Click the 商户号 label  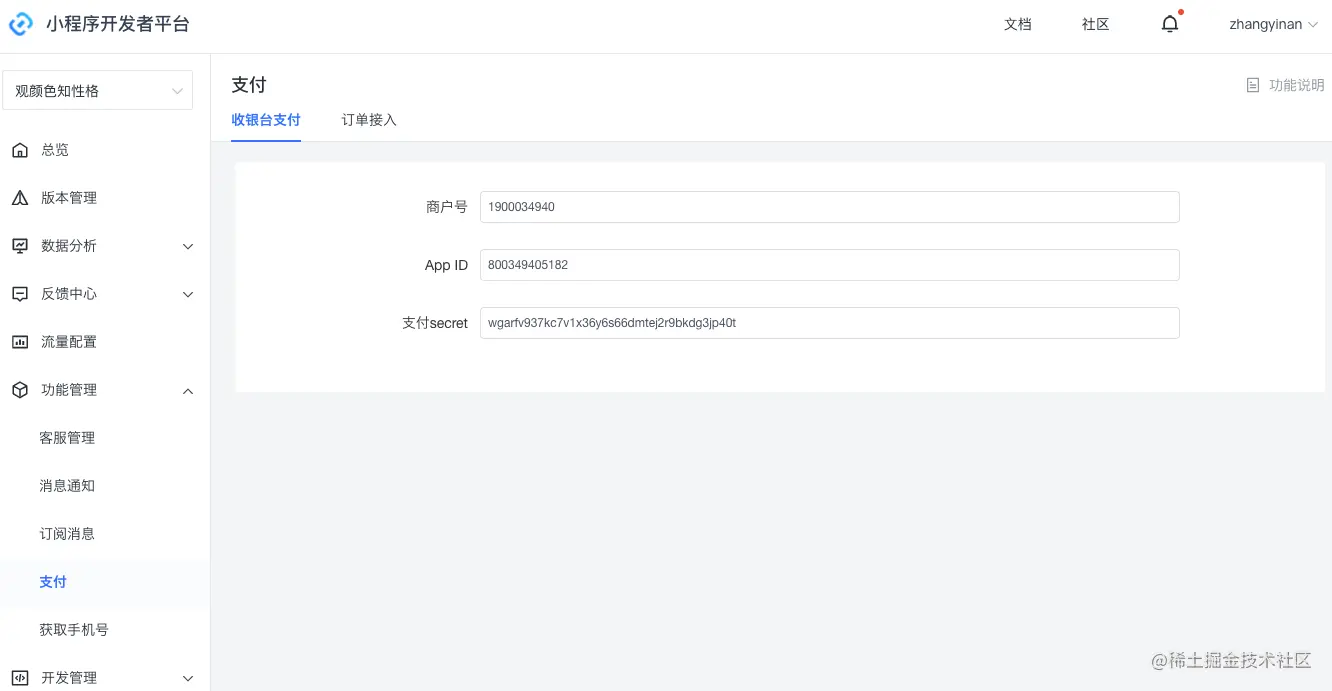pyautogui.click(x=447, y=207)
